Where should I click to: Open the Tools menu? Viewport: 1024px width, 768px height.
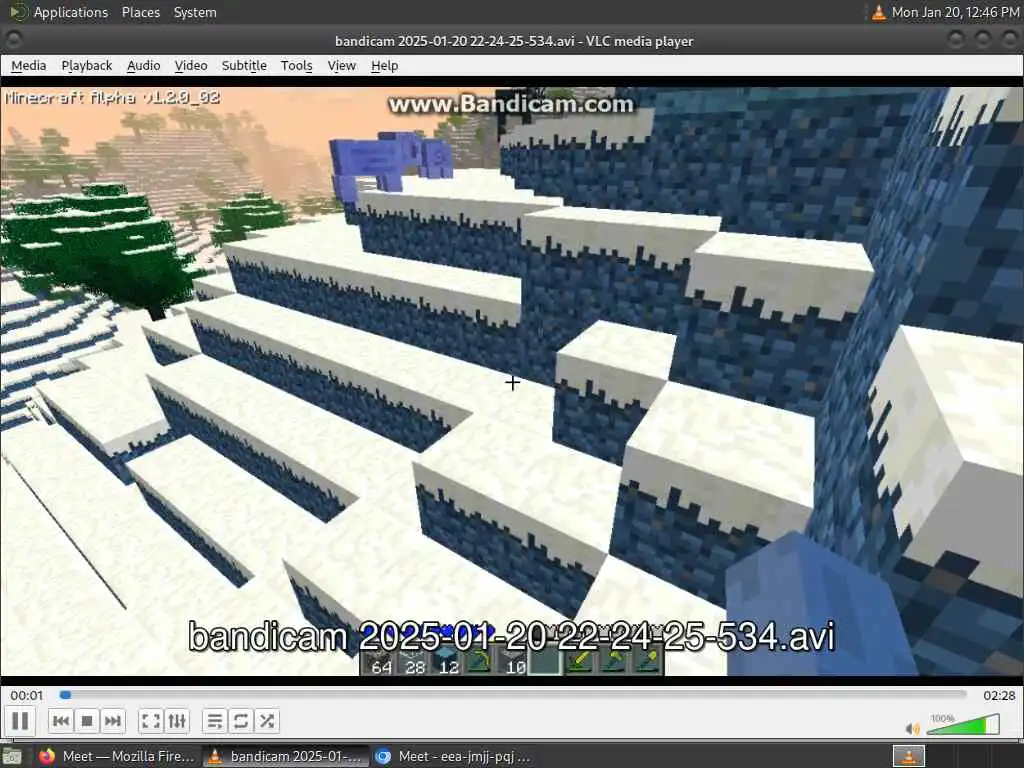coord(296,65)
